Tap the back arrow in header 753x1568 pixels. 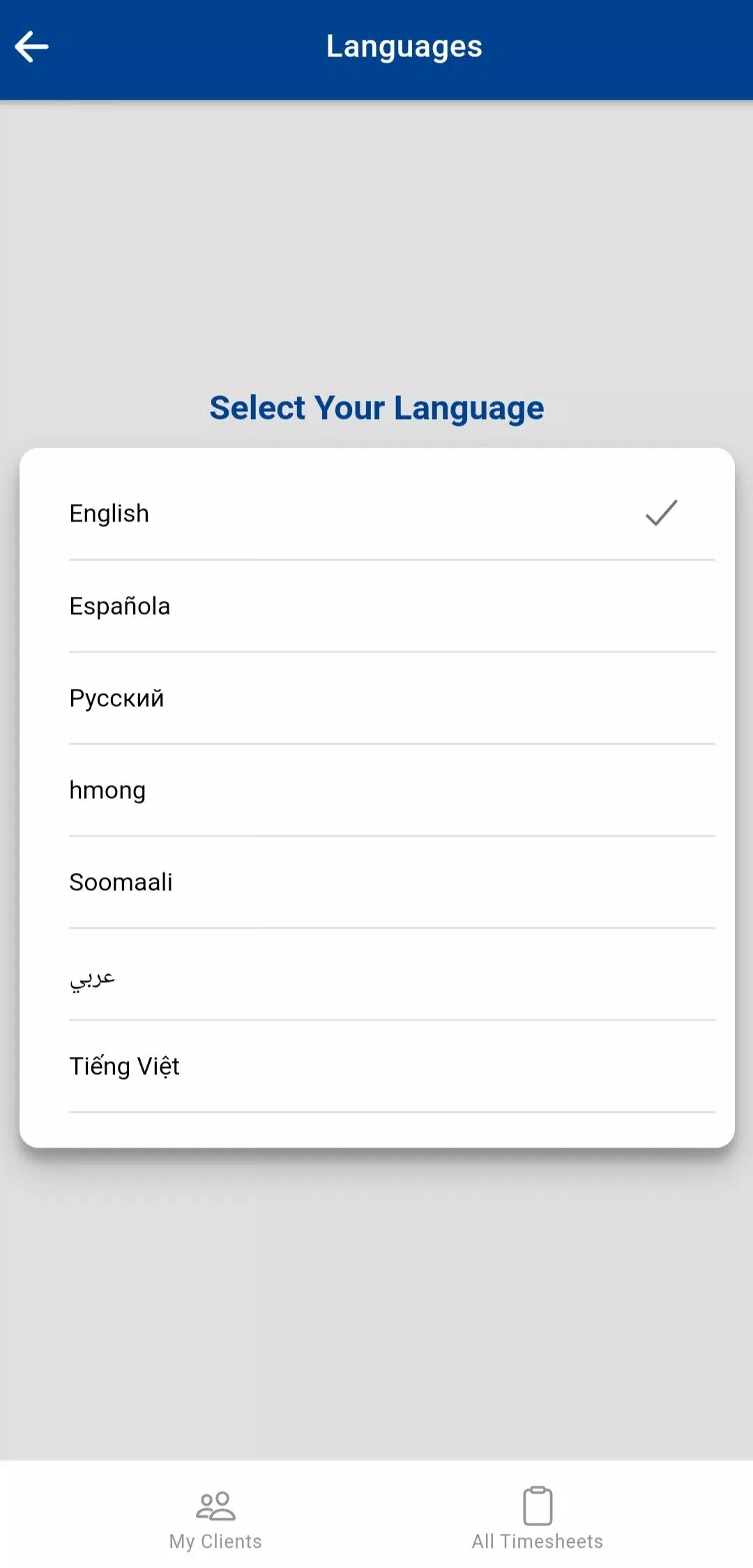pos(32,47)
